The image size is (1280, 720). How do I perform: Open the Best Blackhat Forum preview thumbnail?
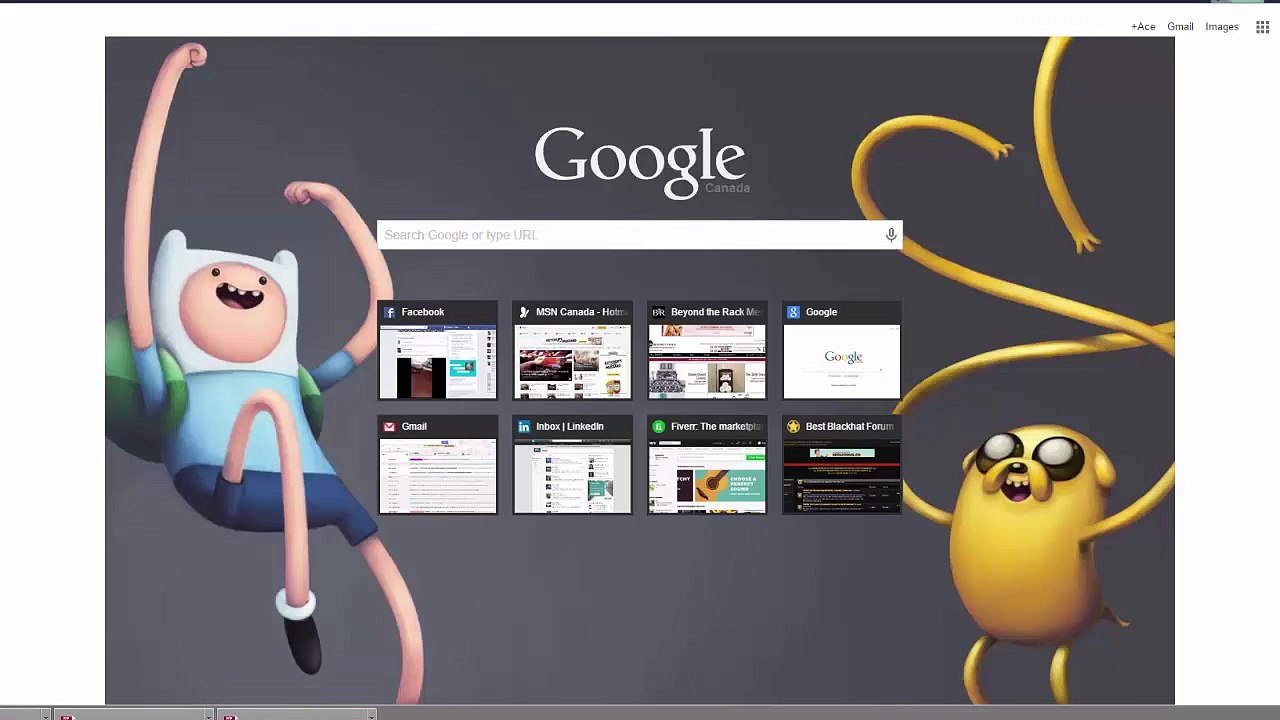coord(842,475)
